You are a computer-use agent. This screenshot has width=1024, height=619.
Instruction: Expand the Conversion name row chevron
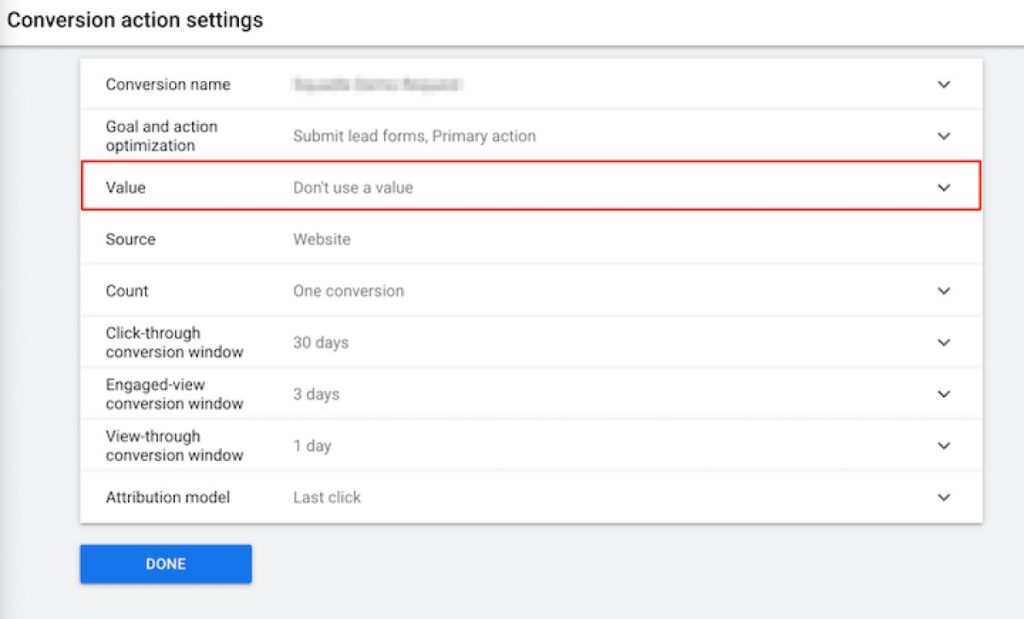(x=943, y=85)
